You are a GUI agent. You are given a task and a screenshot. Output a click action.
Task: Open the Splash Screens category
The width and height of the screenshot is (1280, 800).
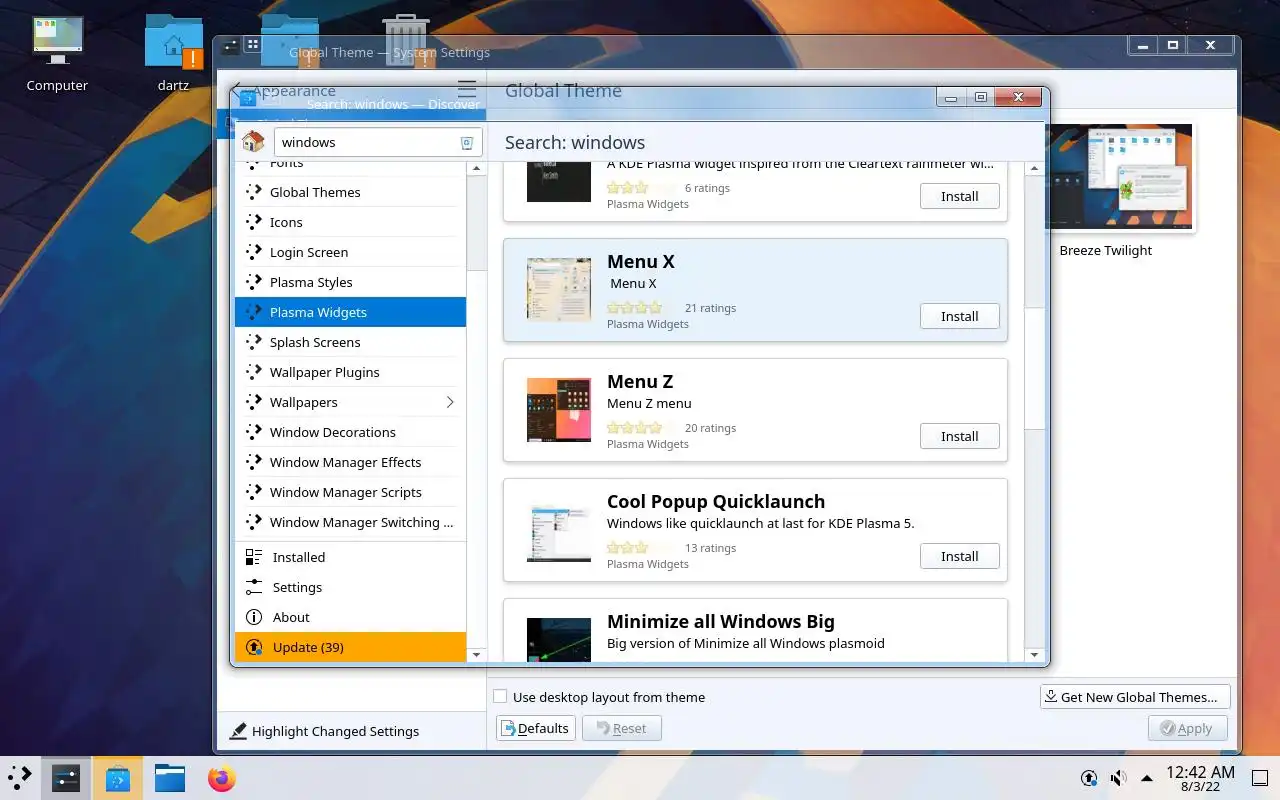350,342
